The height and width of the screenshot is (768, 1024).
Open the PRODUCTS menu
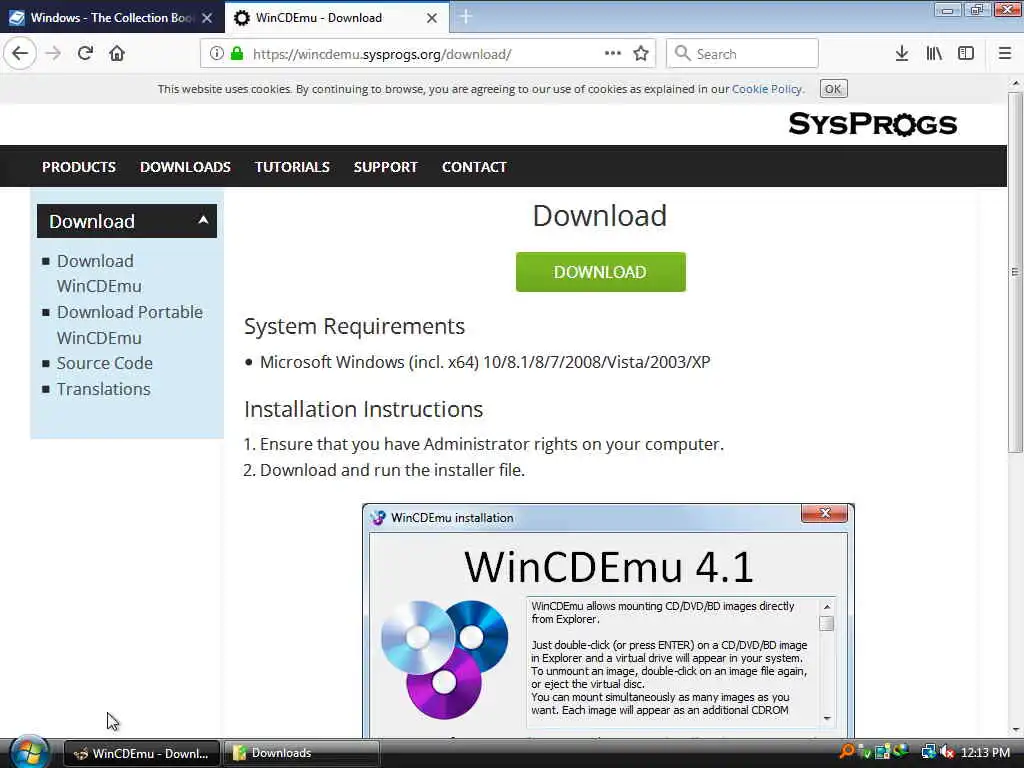pyautogui.click(x=79, y=167)
